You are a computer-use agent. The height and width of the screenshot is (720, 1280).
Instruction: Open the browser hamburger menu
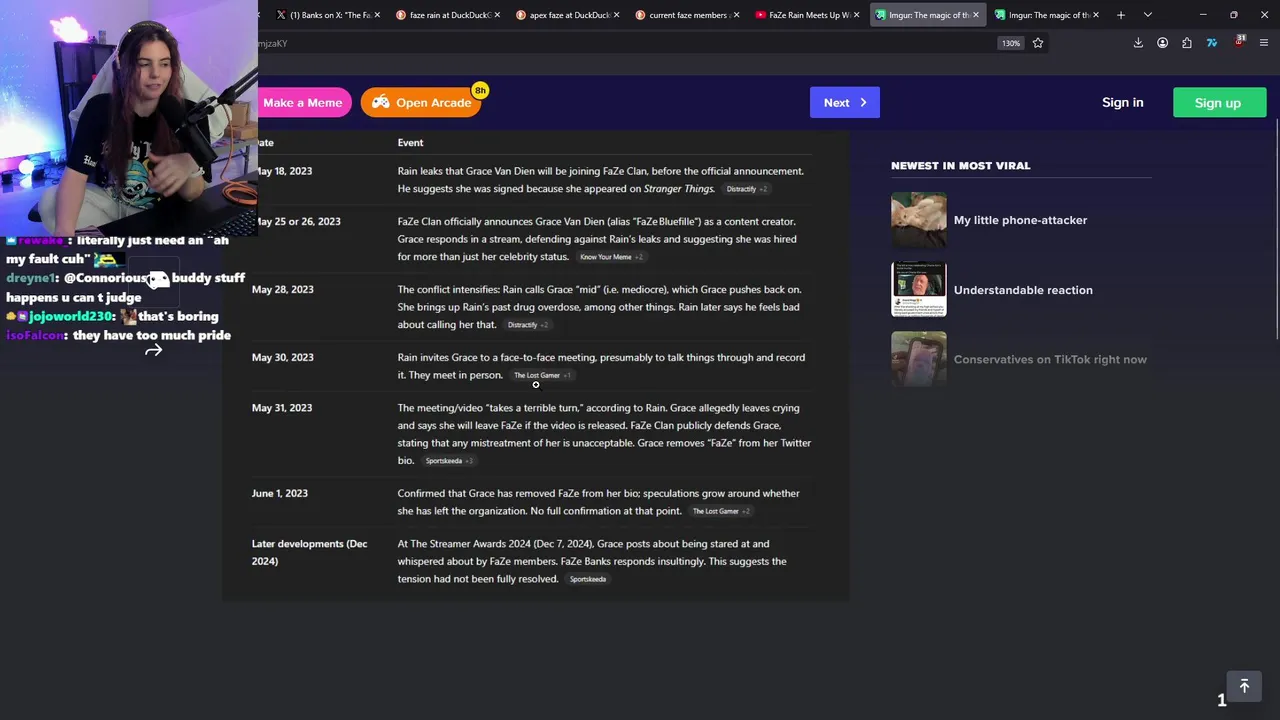[1264, 43]
